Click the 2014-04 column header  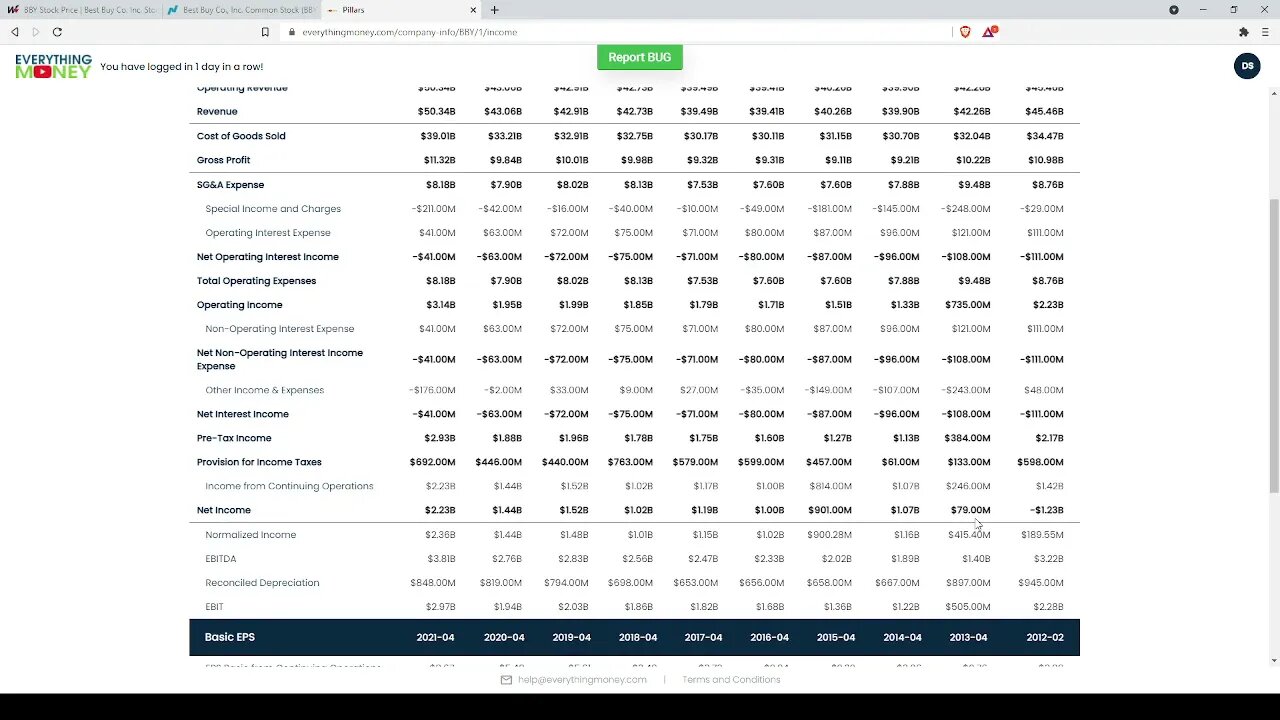click(x=902, y=637)
